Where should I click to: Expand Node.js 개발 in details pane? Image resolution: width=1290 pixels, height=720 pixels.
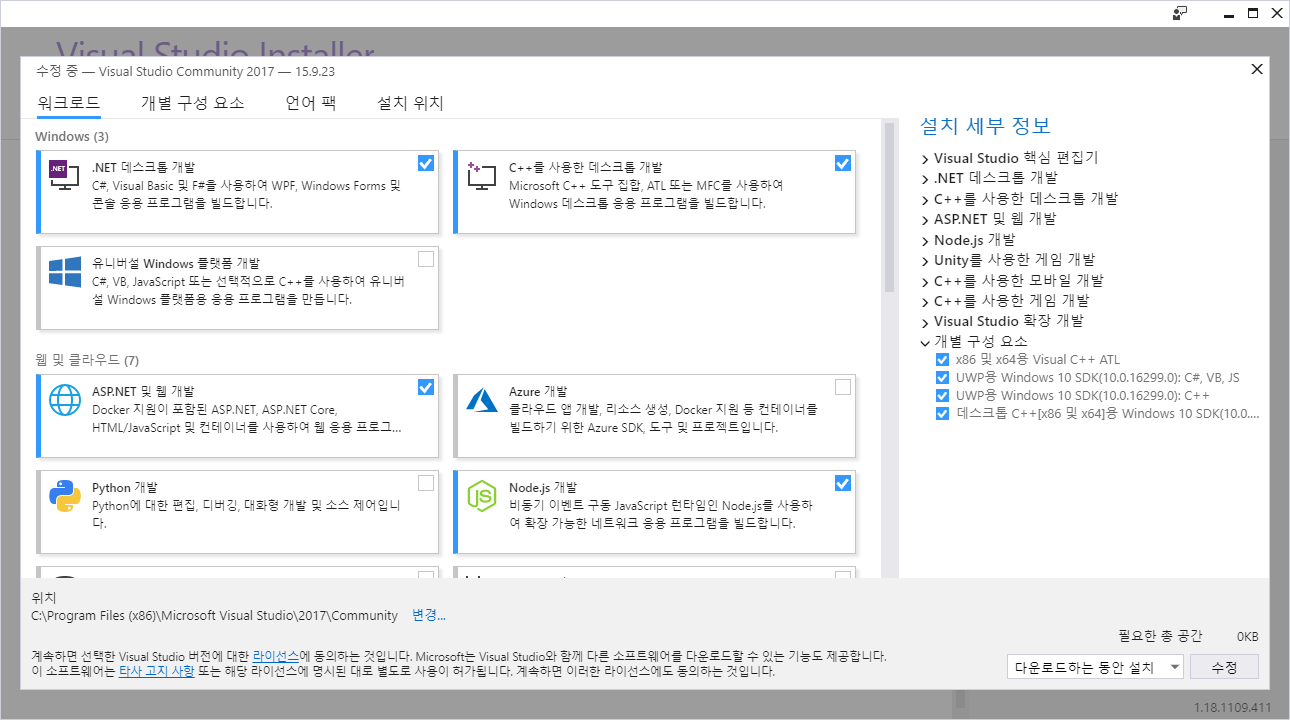[925, 240]
